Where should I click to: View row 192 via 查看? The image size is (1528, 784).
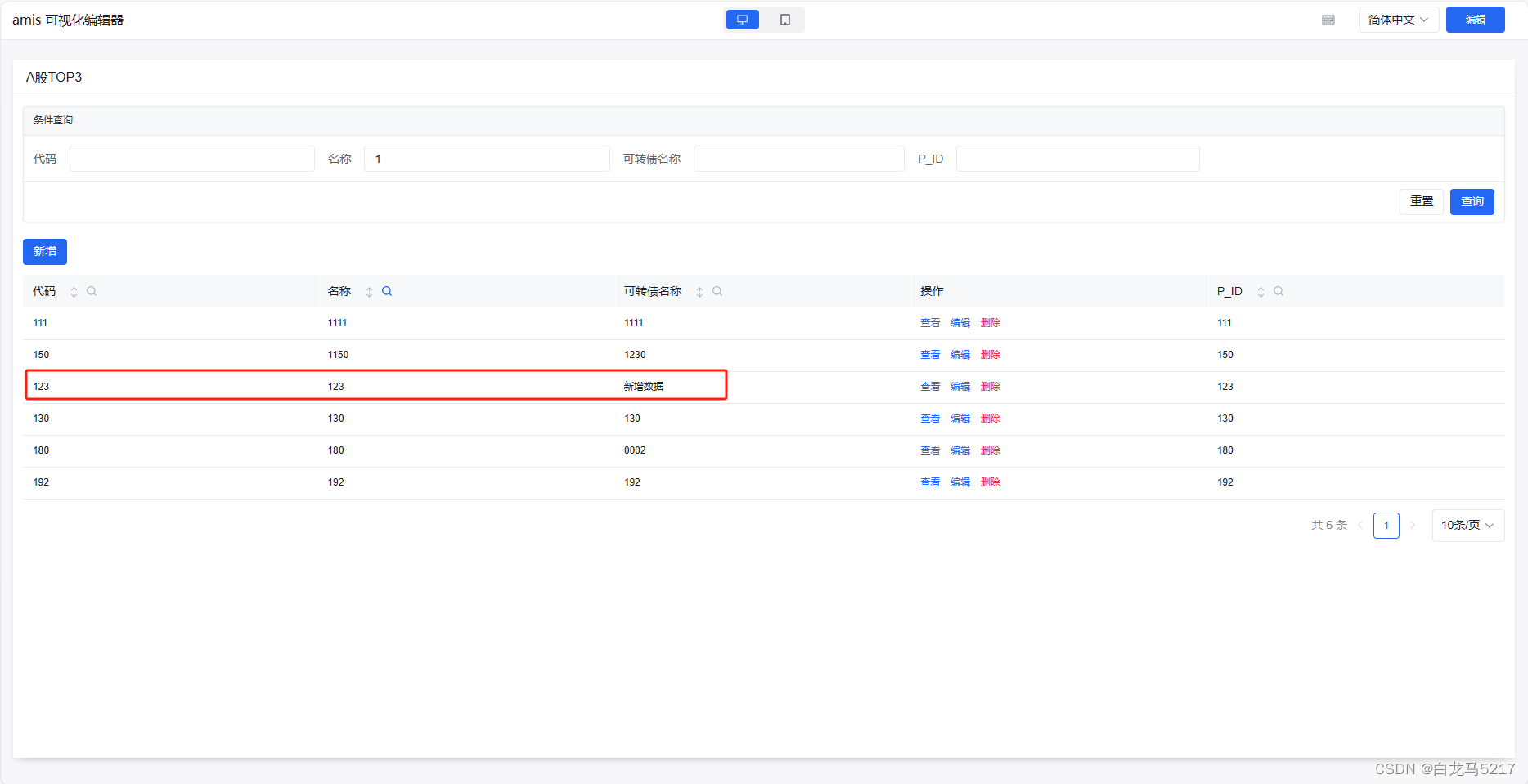click(930, 482)
